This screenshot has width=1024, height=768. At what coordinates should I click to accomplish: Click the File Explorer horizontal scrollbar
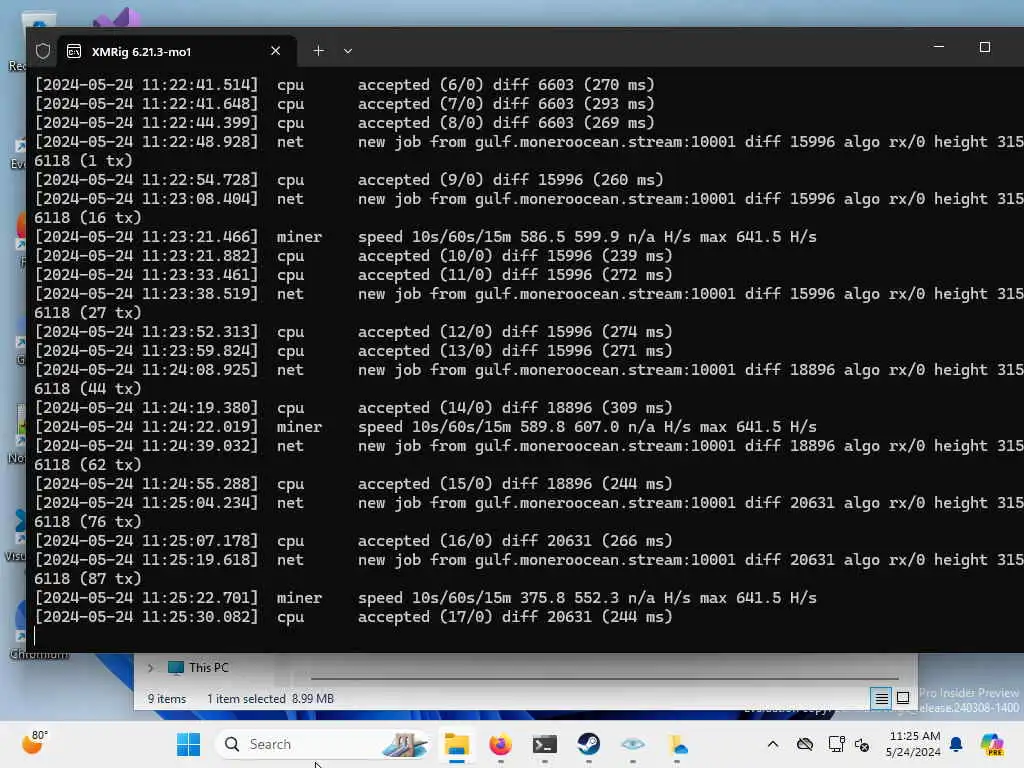coord(604,679)
